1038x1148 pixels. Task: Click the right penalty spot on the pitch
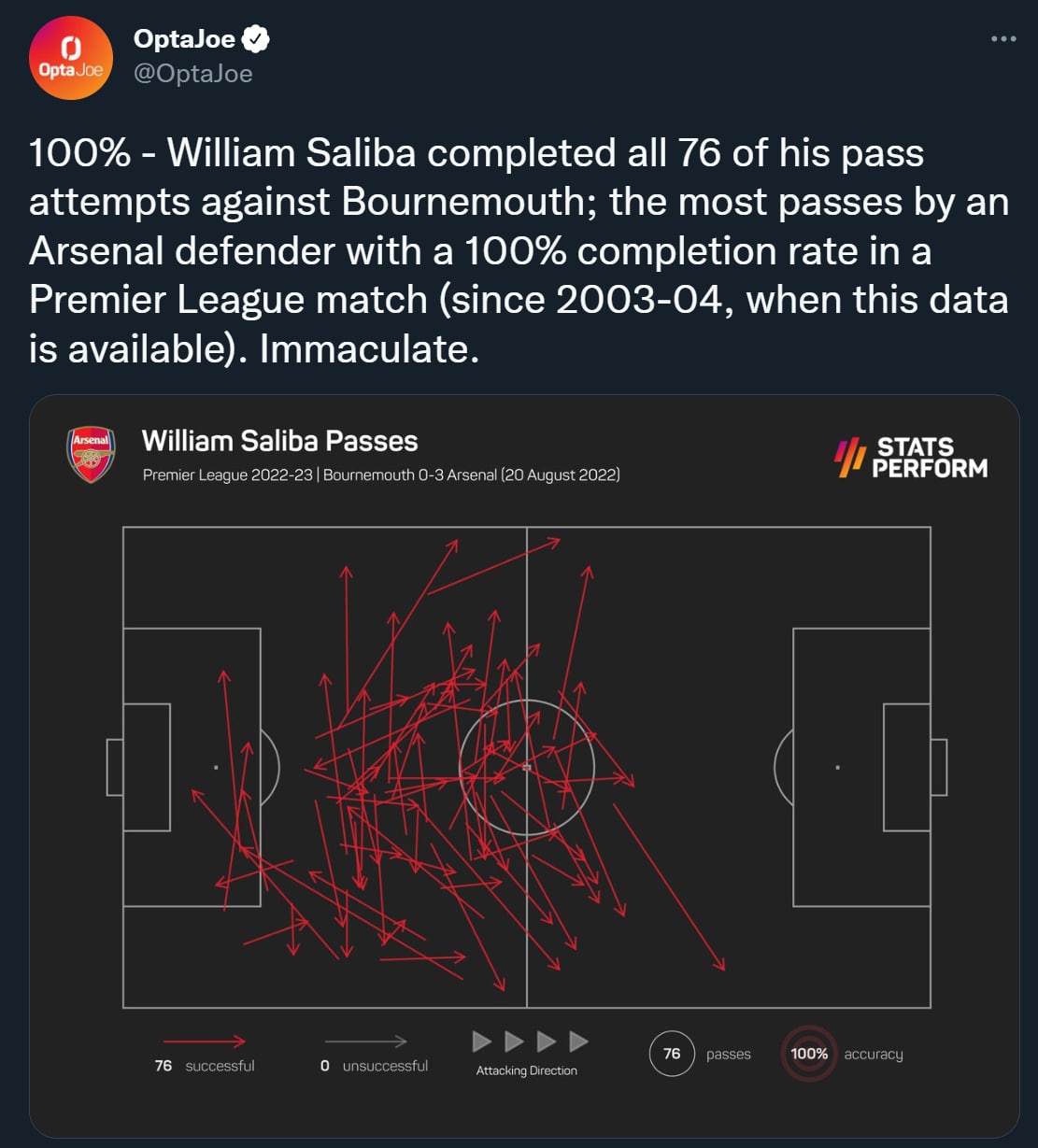[x=837, y=767]
